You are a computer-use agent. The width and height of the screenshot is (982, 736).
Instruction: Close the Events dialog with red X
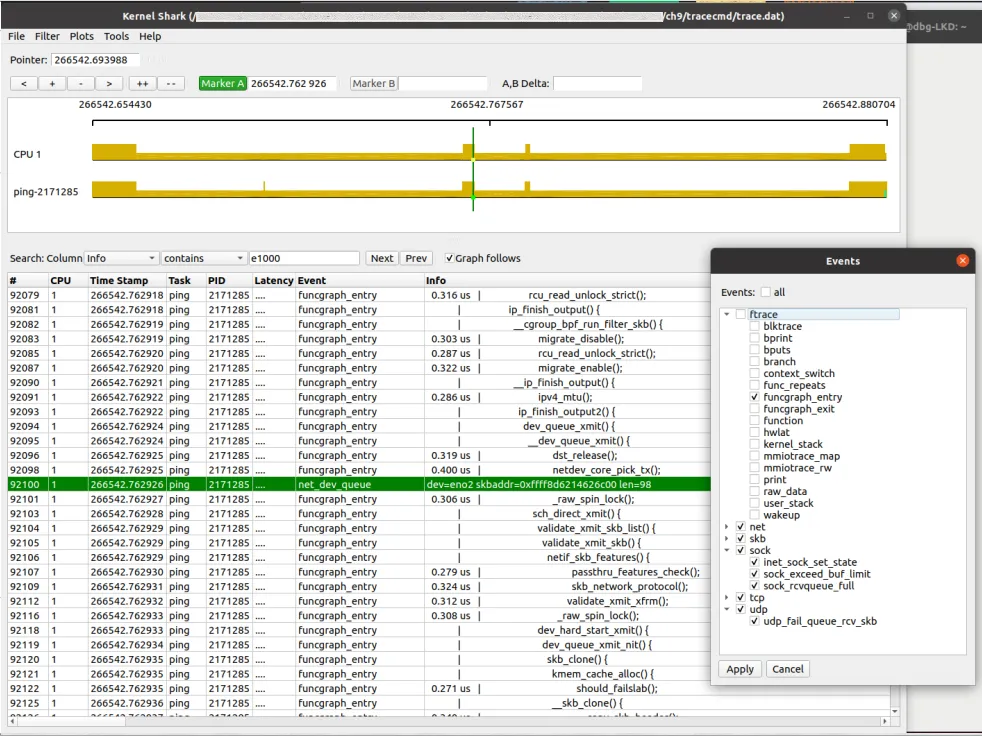tap(963, 261)
